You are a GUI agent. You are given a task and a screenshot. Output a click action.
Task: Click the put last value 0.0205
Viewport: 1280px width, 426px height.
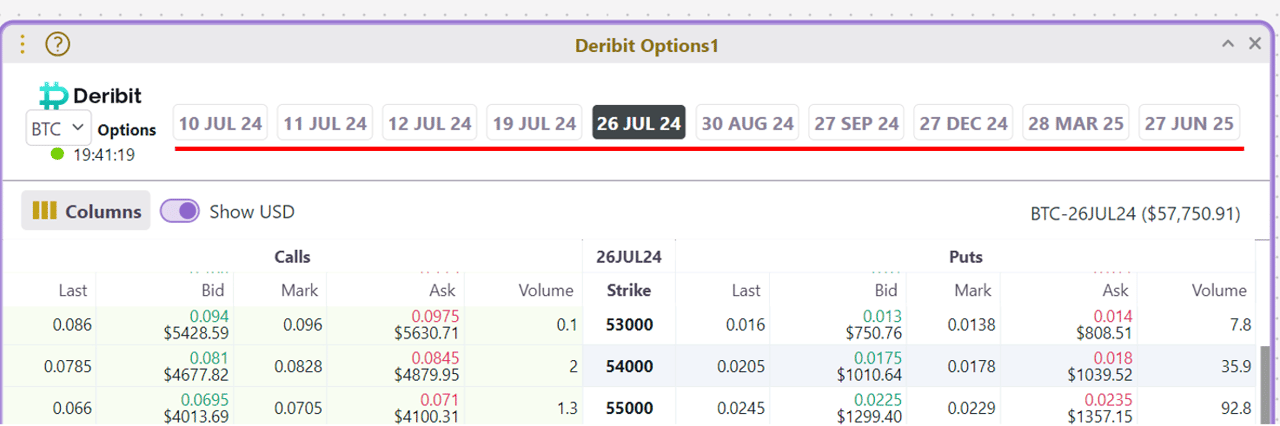click(x=741, y=367)
